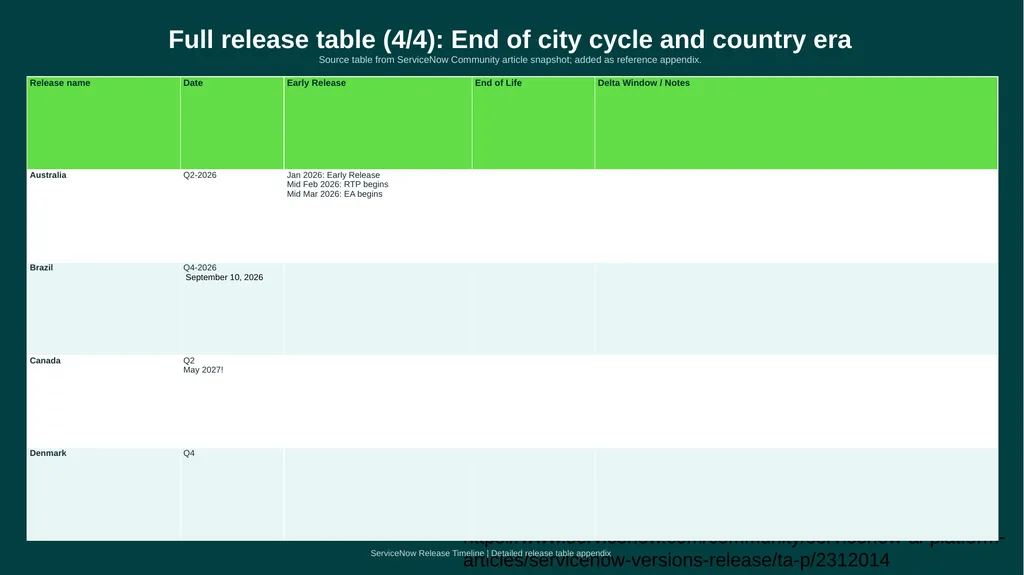
Task: Click 'September 10, 2026' date text
Action: (x=224, y=277)
